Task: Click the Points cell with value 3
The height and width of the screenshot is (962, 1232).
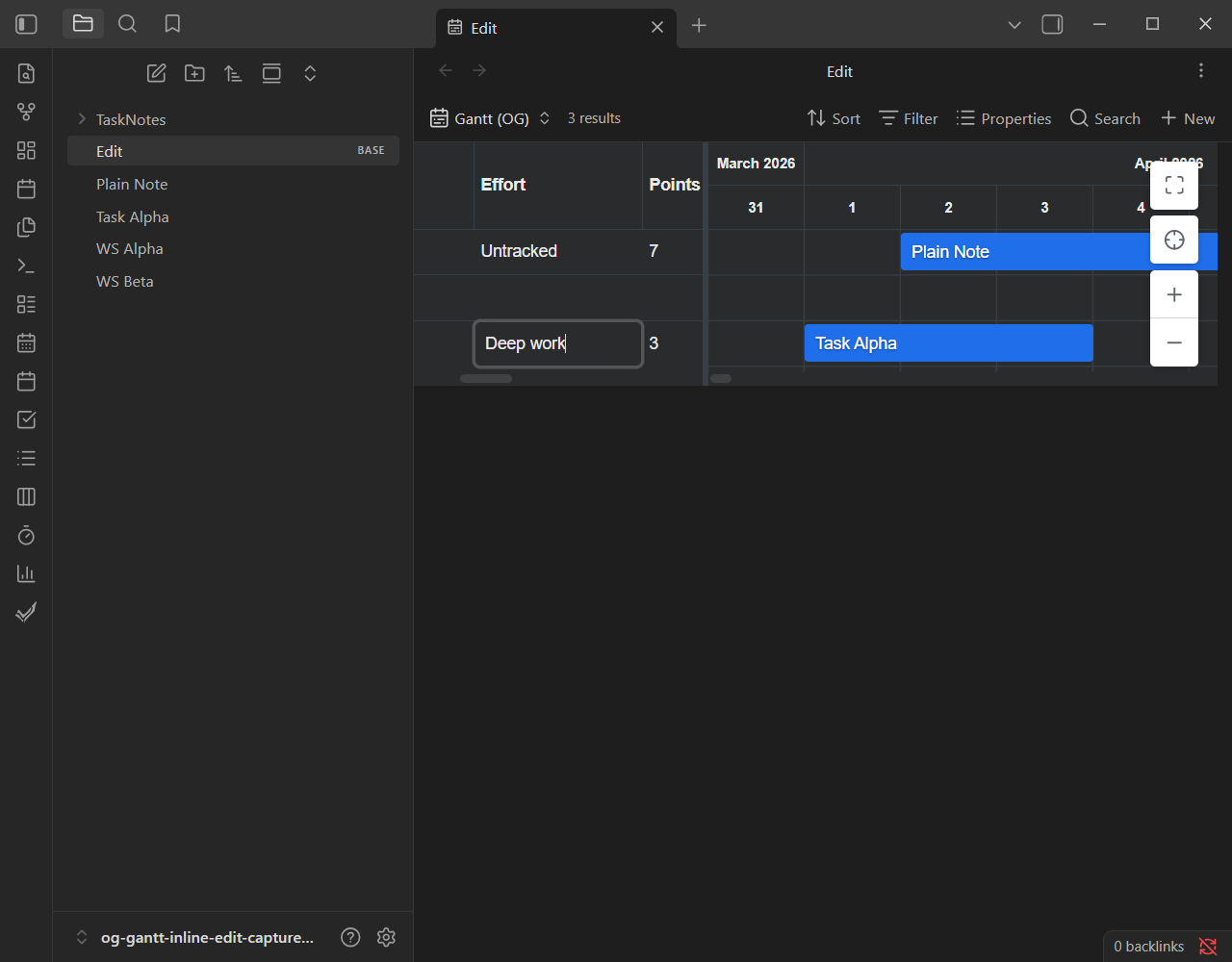Action: tap(674, 343)
